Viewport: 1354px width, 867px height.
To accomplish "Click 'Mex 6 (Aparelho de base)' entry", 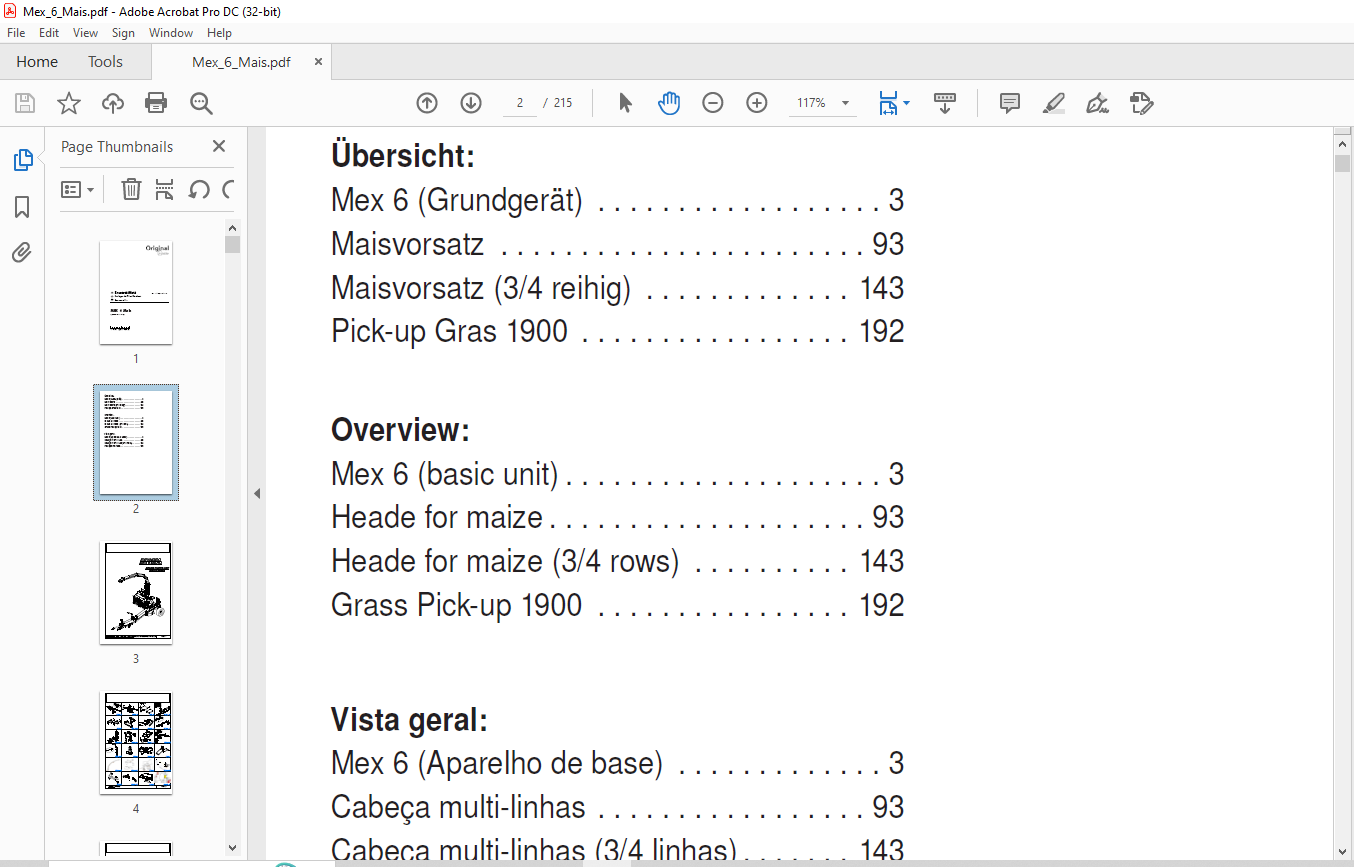I will pos(497,764).
